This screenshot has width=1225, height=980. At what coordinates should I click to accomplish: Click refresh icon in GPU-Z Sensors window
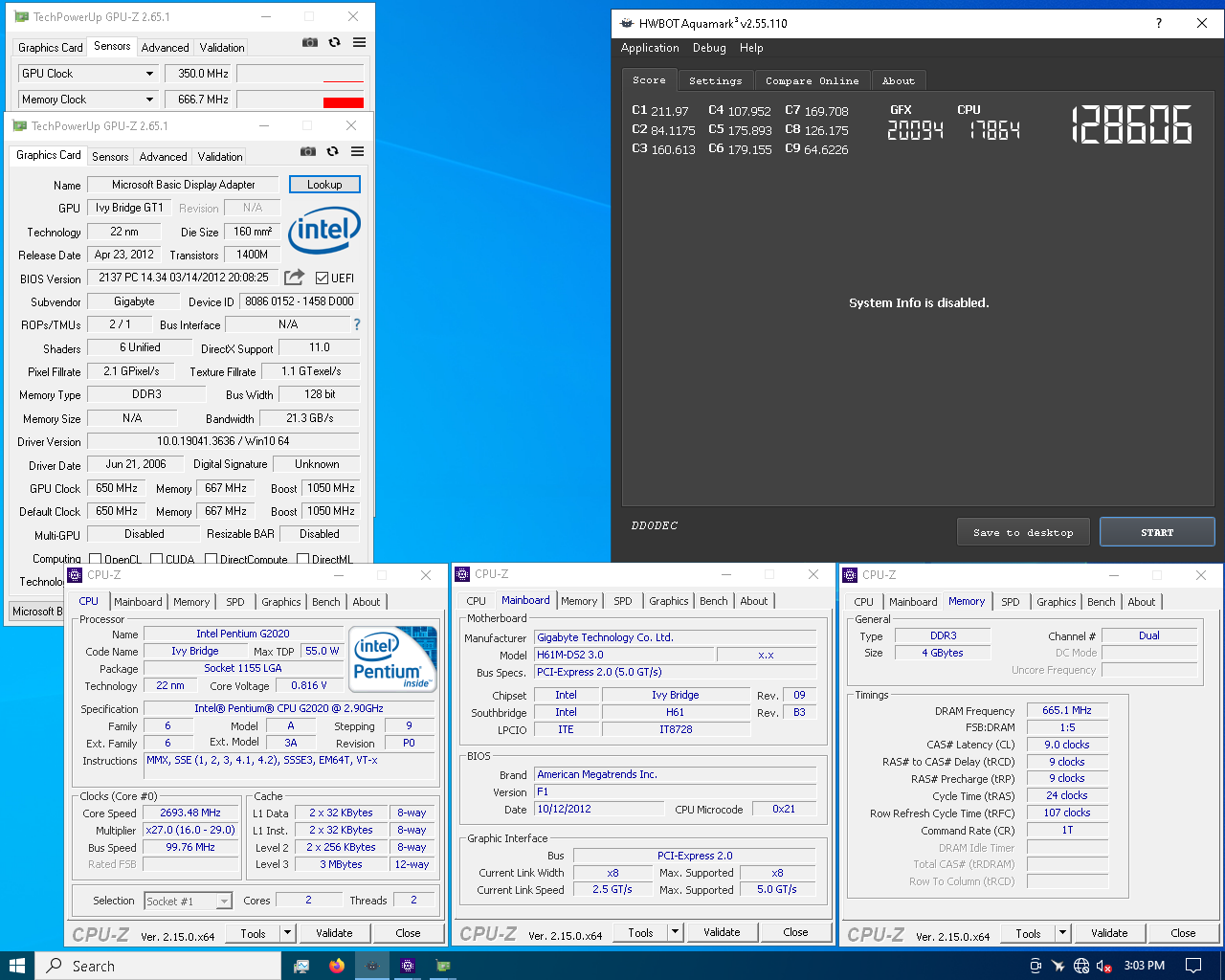[x=334, y=42]
